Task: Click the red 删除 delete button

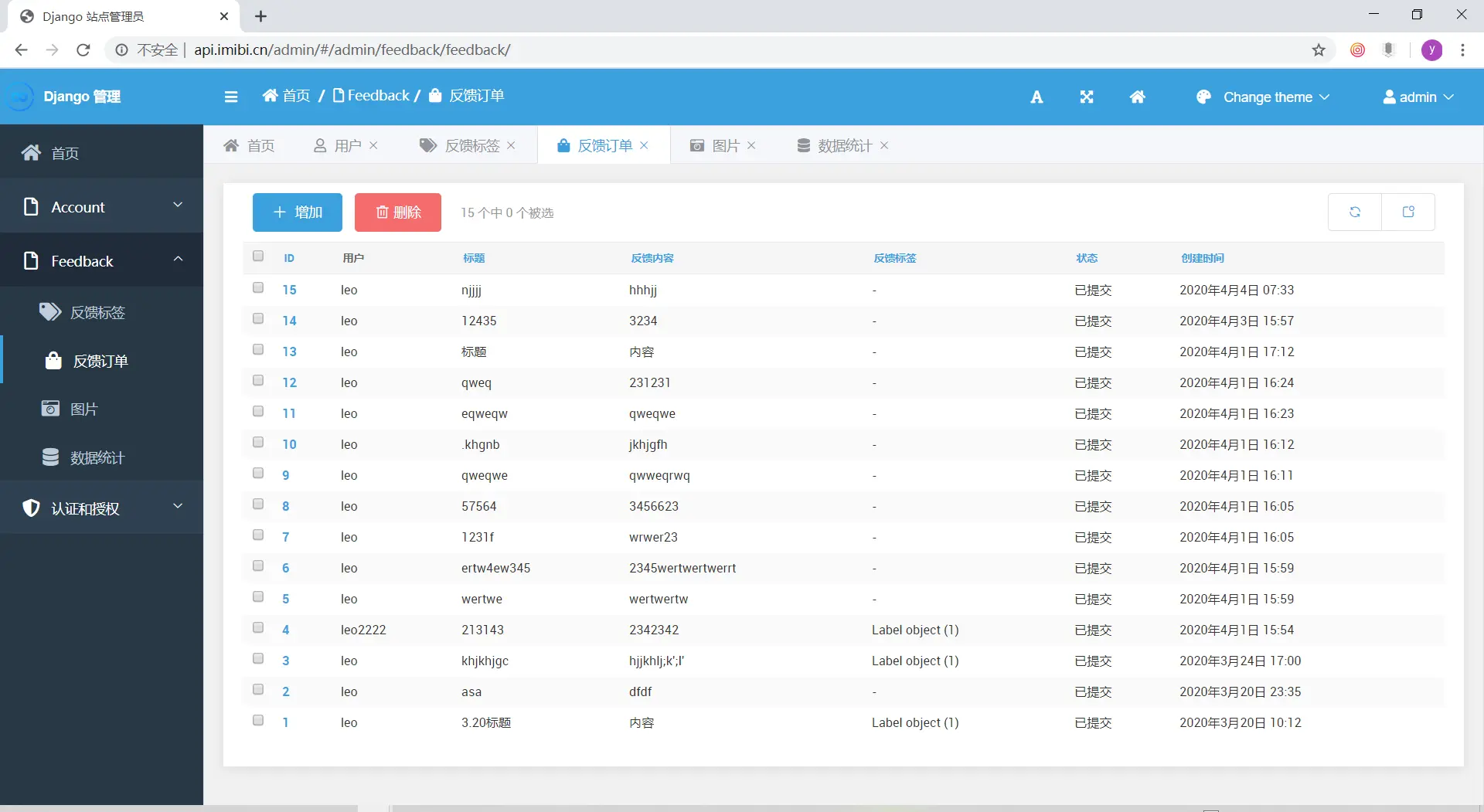Action: 398,212
